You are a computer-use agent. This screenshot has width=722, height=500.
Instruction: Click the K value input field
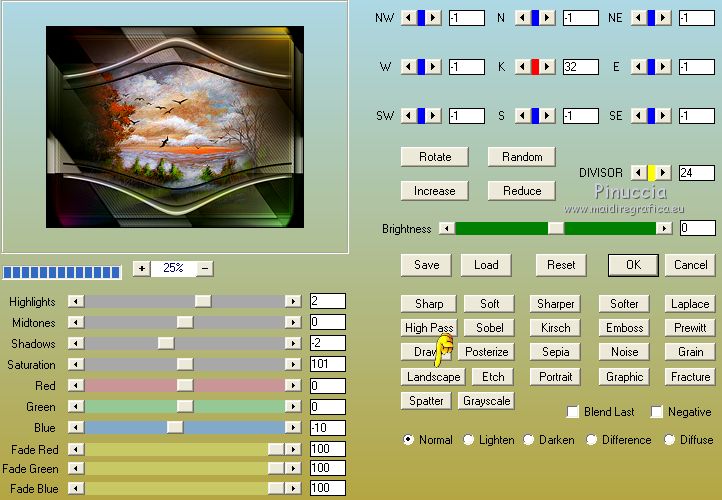coord(581,67)
